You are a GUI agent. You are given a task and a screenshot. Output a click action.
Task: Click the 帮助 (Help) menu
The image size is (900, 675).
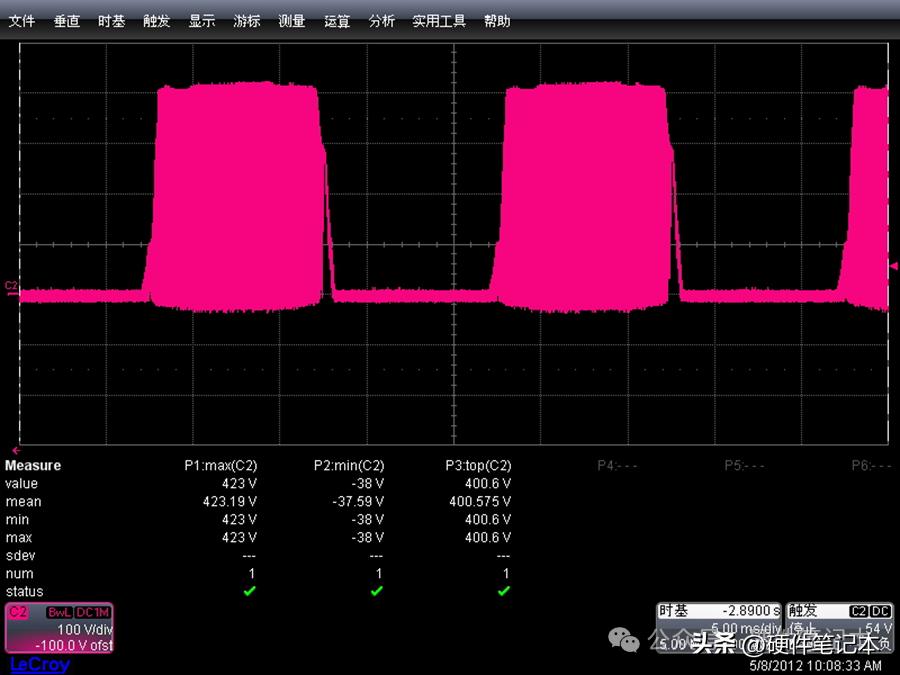[x=496, y=21]
